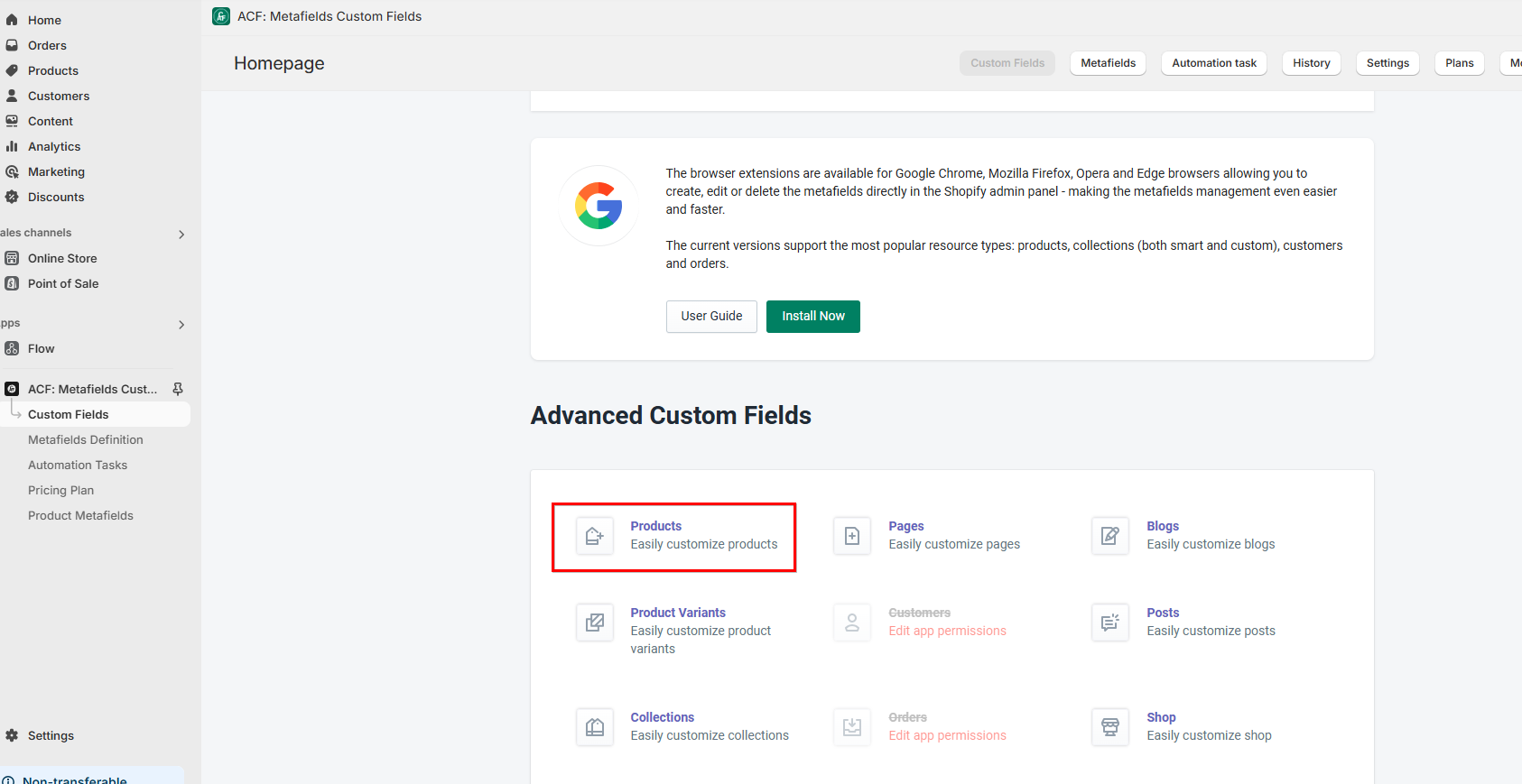This screenshot has width=1522, height=784.
Task: Click the User Guide button
Action: click(x=711, y=317)
